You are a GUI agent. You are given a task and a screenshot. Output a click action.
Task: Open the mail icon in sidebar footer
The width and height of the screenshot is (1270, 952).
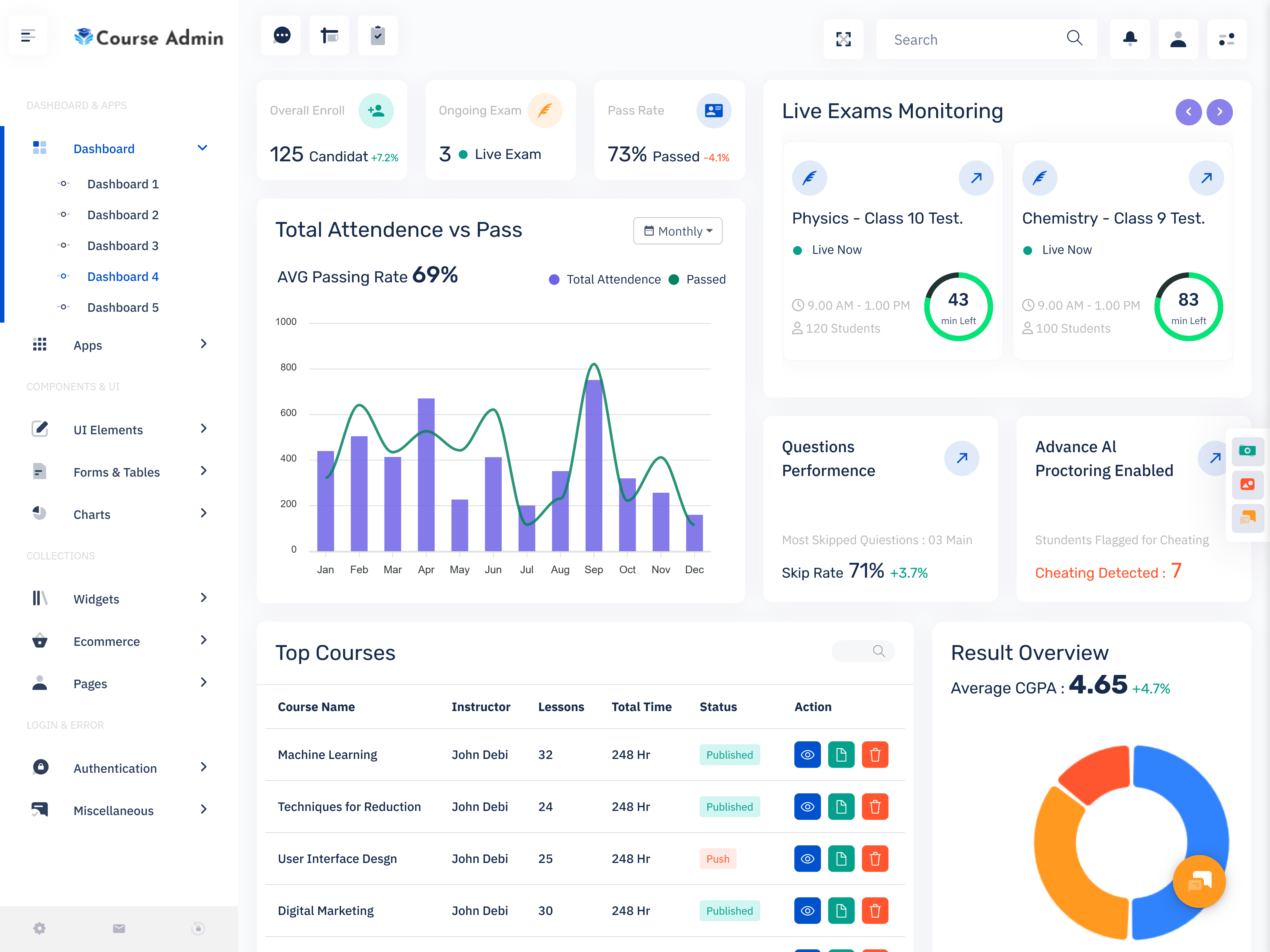point(119,928)
